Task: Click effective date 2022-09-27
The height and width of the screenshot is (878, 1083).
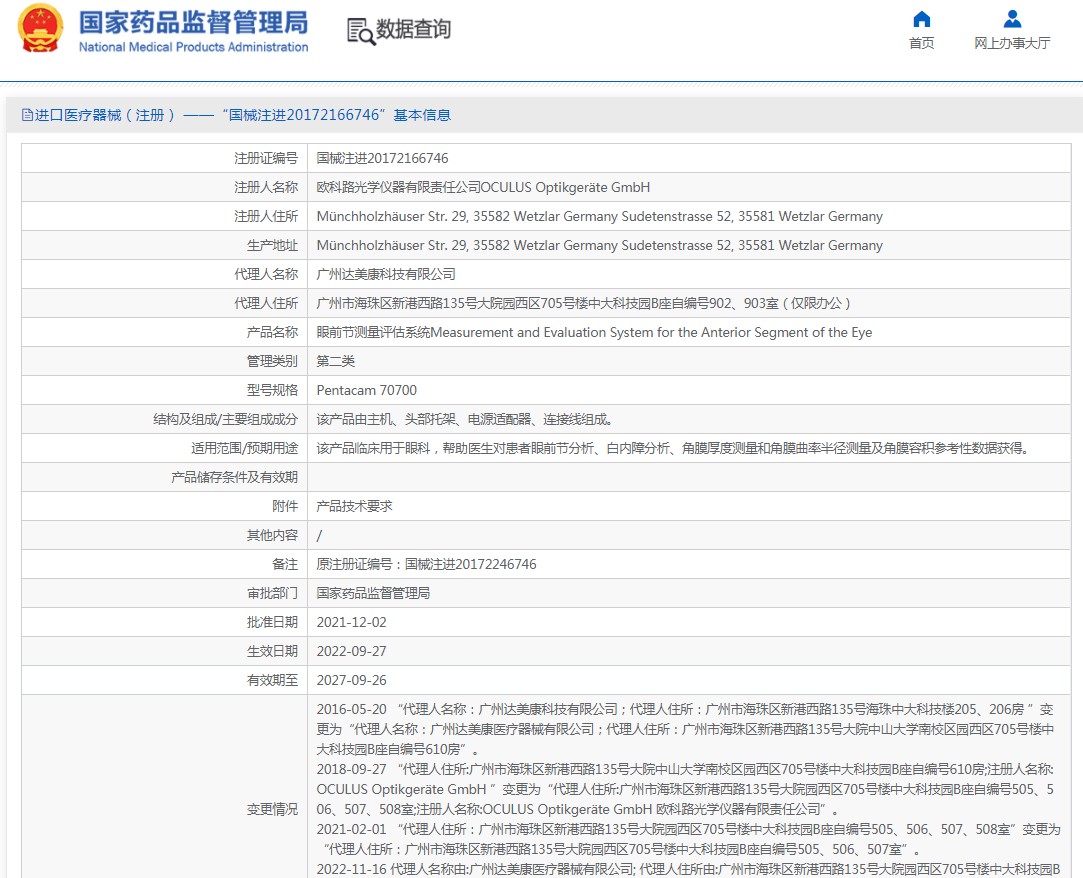Action: coord(352,651)
